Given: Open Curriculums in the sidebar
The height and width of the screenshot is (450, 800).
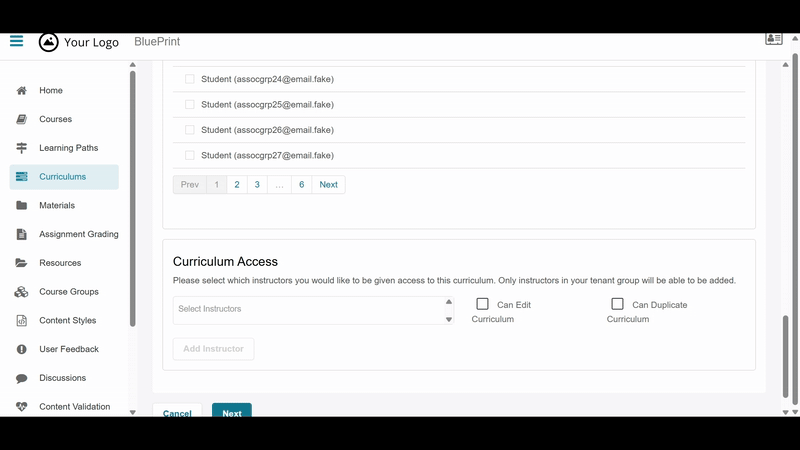Looking at the screenshot, I should [64, 177].
